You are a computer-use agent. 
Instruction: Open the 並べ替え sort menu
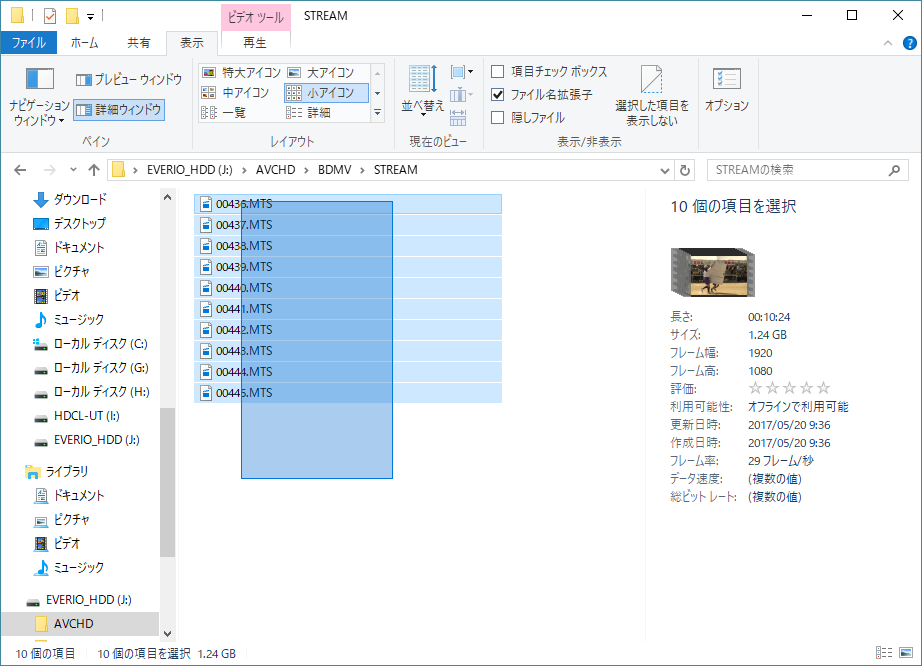pos(423,90)
